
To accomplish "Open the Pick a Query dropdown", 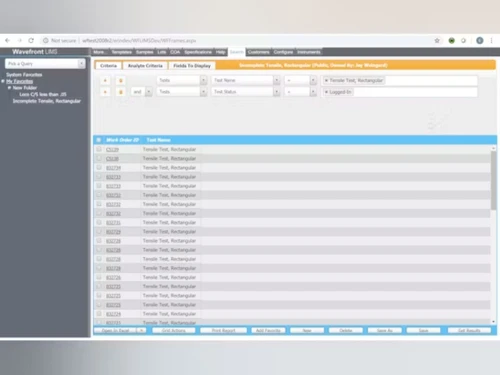I will point(81,64).
